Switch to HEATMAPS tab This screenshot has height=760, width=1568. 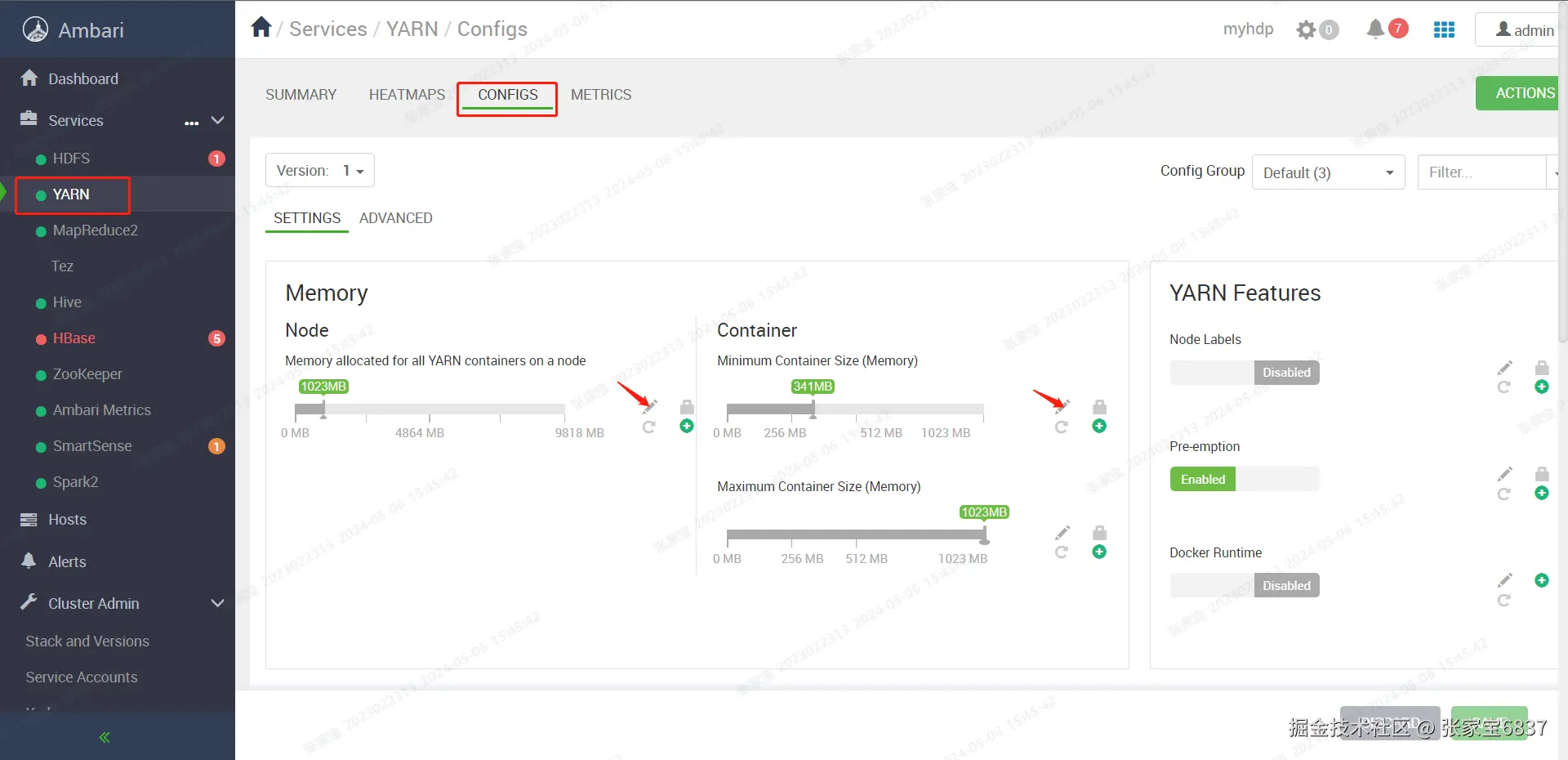point(407,95)
